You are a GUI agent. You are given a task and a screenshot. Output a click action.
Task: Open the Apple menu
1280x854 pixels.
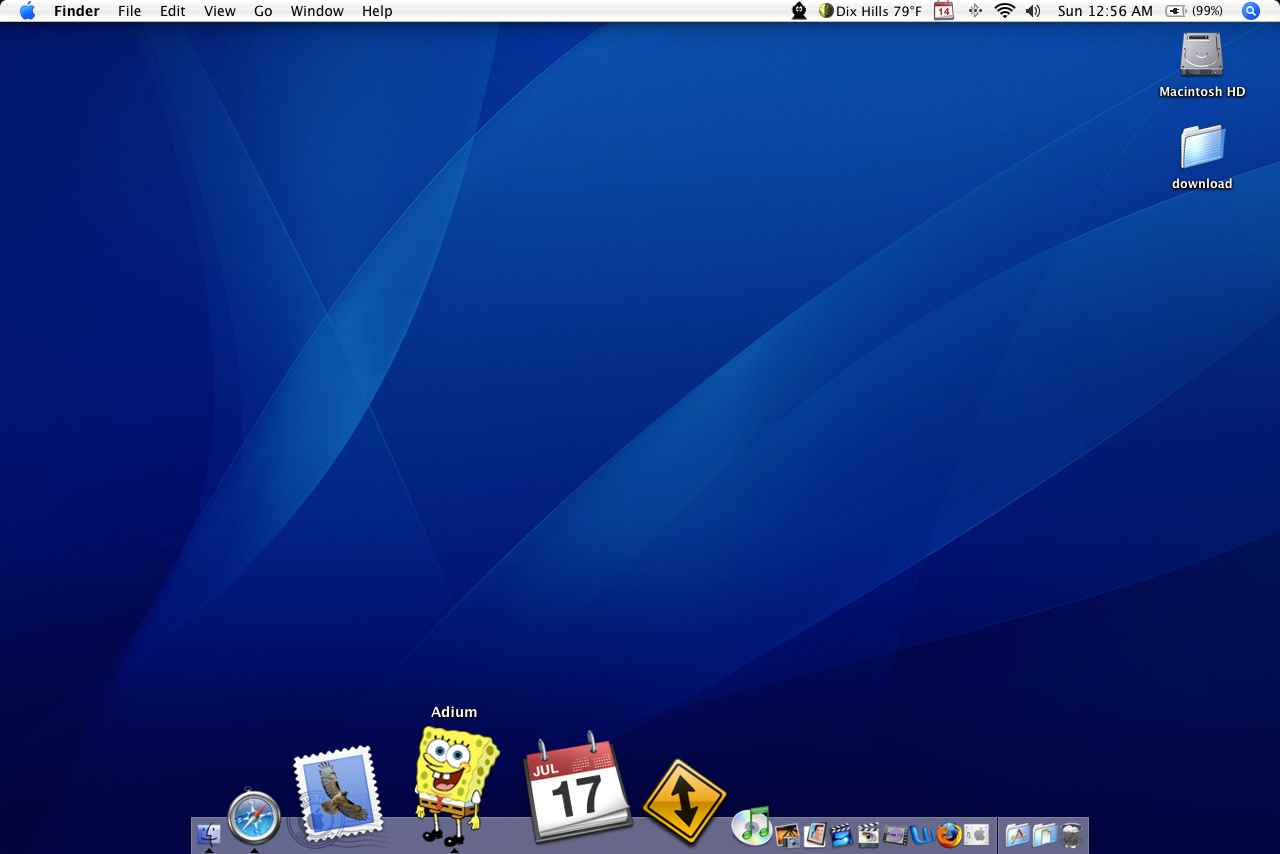(27, 11)
